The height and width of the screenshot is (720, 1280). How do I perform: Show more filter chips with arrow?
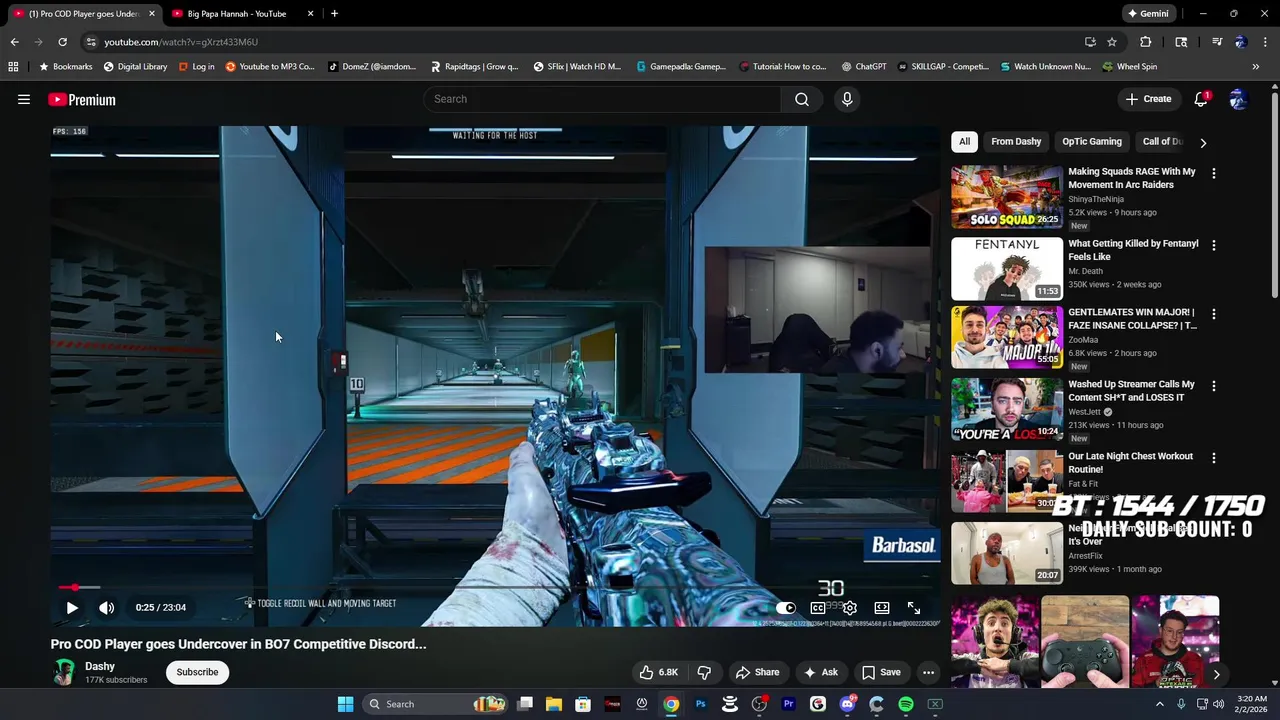[1203, 142]
